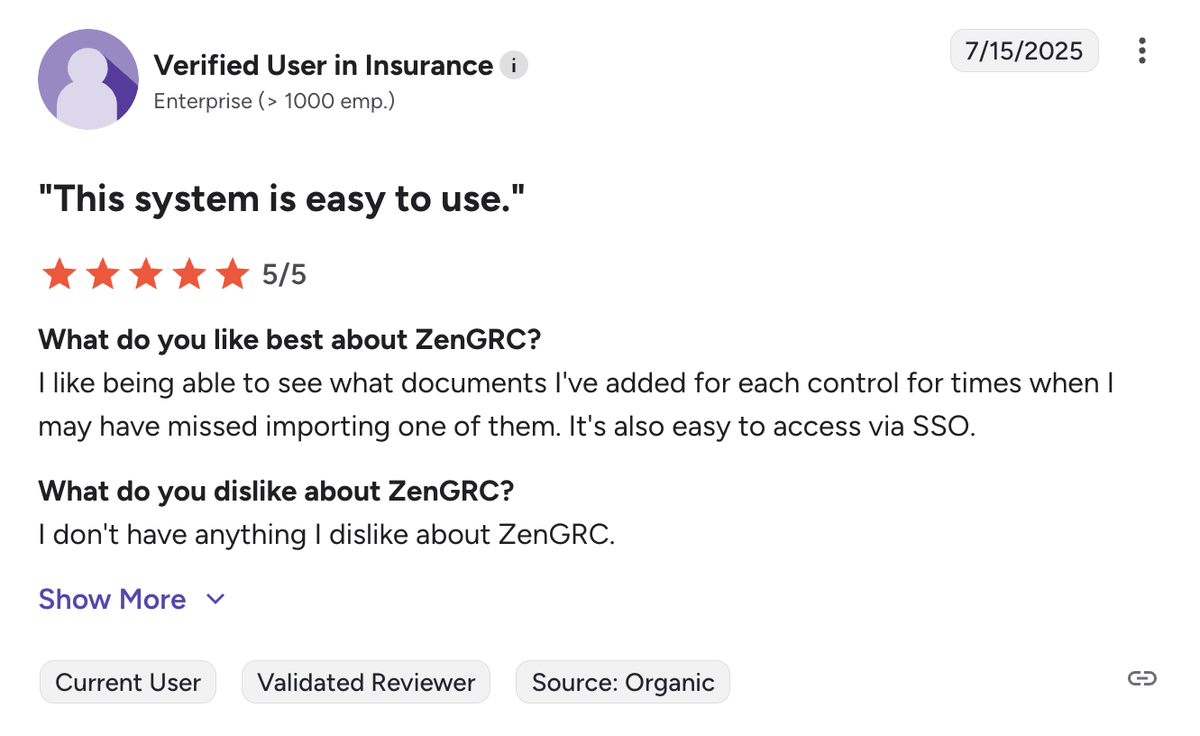Viewport: 1200px width, 736px height.
Task: Click the reviewer avatar image
Action: click(88, 79)
